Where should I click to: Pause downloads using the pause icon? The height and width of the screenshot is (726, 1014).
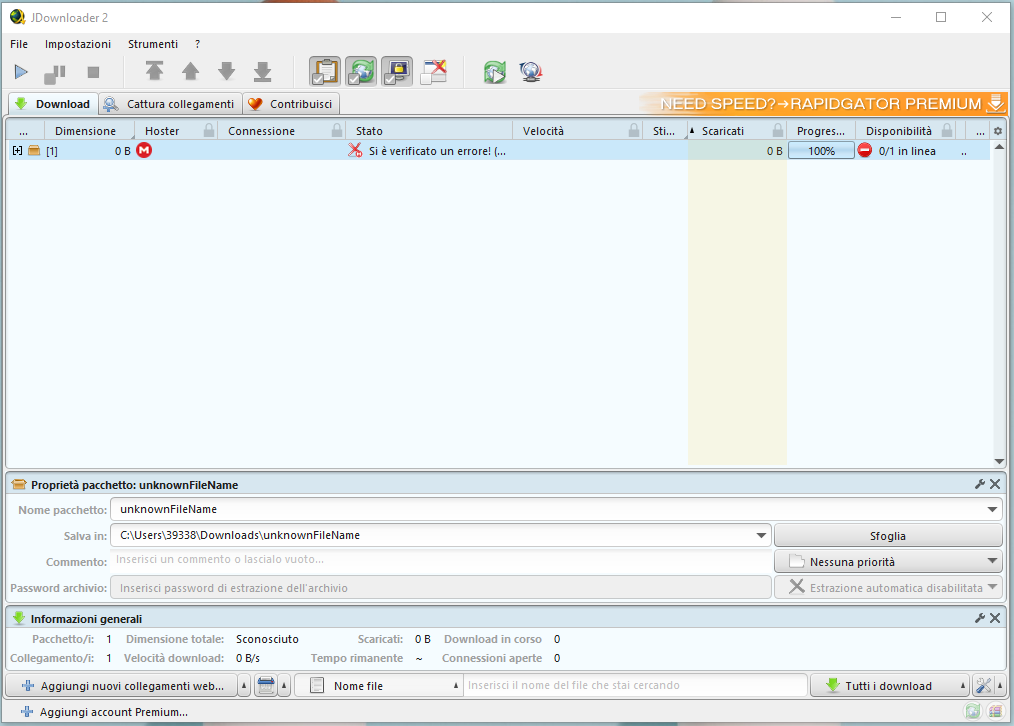[55, 74]
